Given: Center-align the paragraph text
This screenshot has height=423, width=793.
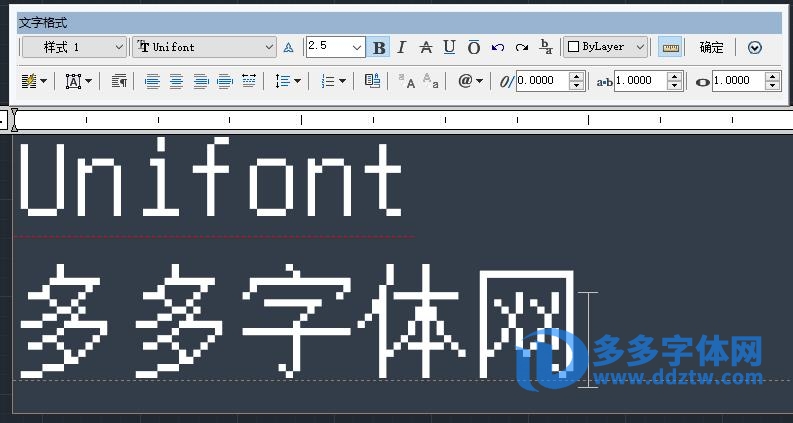Looking at the screenshot, I should [x=177, y=81].
